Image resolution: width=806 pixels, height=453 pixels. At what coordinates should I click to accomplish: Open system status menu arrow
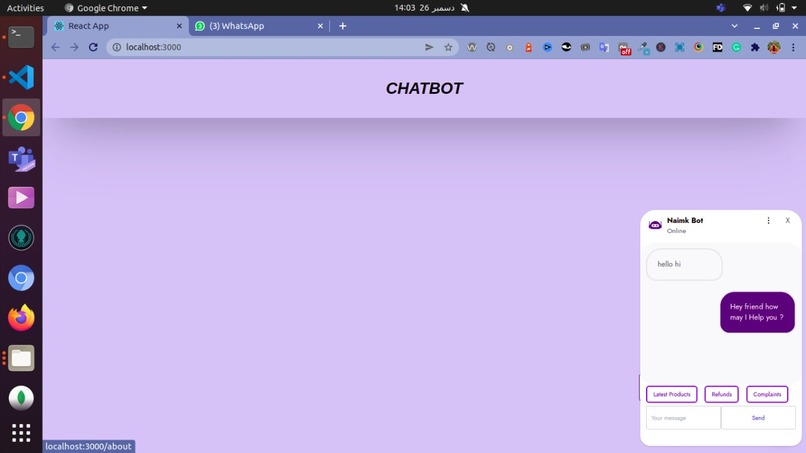(x=795, y=8)
